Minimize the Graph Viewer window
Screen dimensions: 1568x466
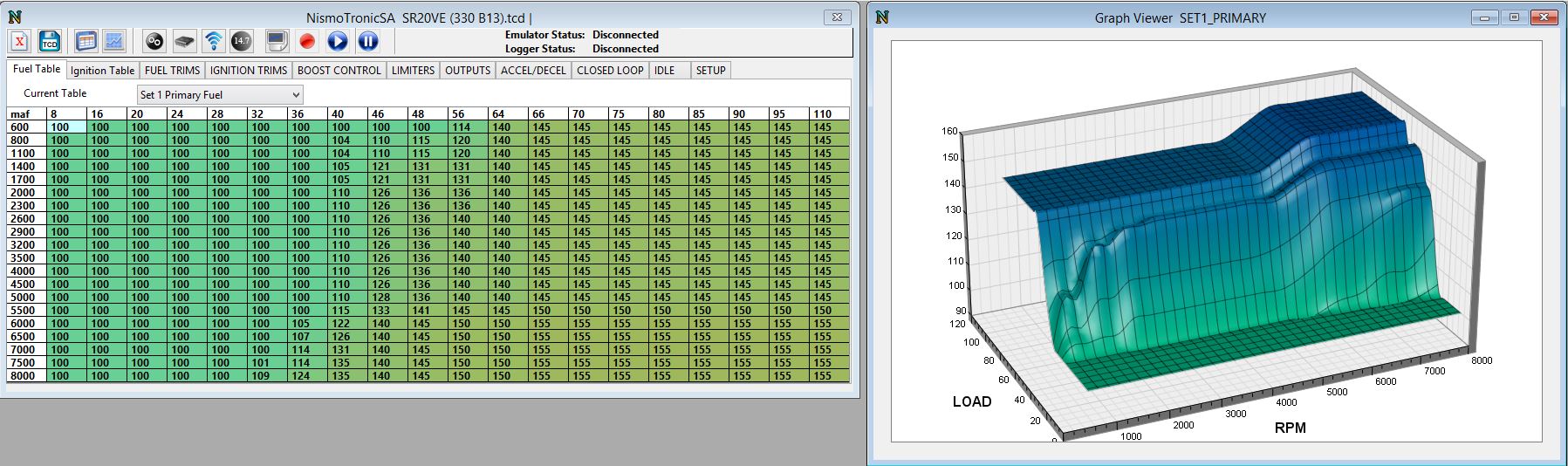1484,17
